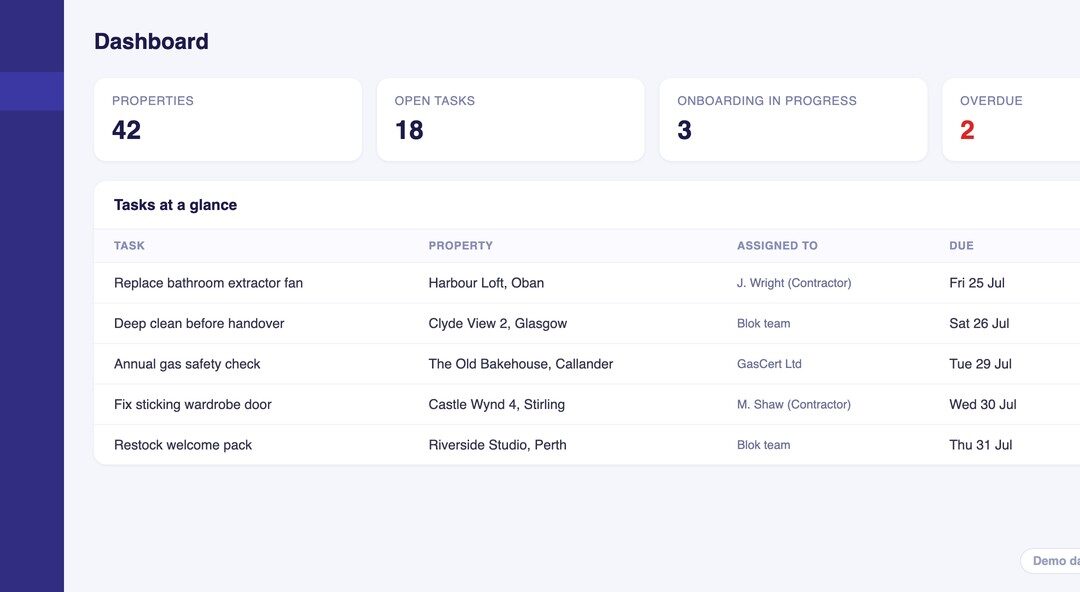Viewport: 1080px width, 592px height.
Task: Select the Annual gas safety check row
Action: coord(587,364)
